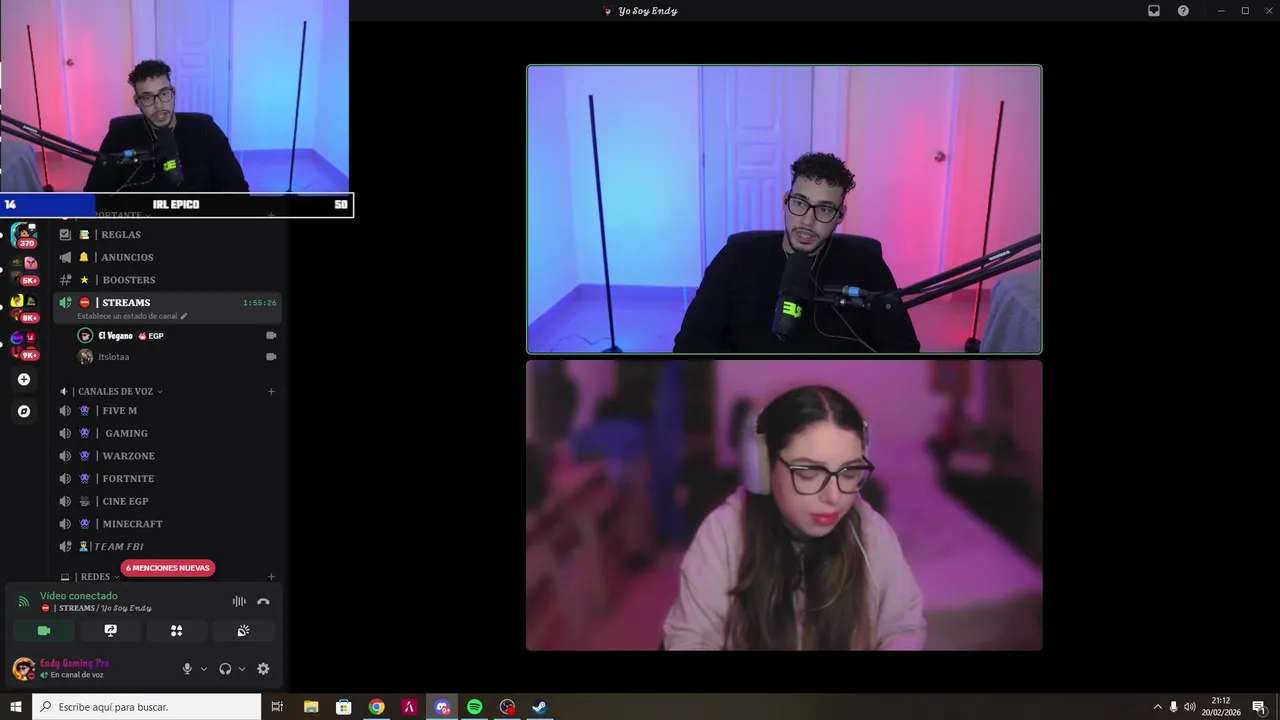Open Steam from the taskbar
The width and height of the screenshot is (1280, 720).
coord(539,707)
